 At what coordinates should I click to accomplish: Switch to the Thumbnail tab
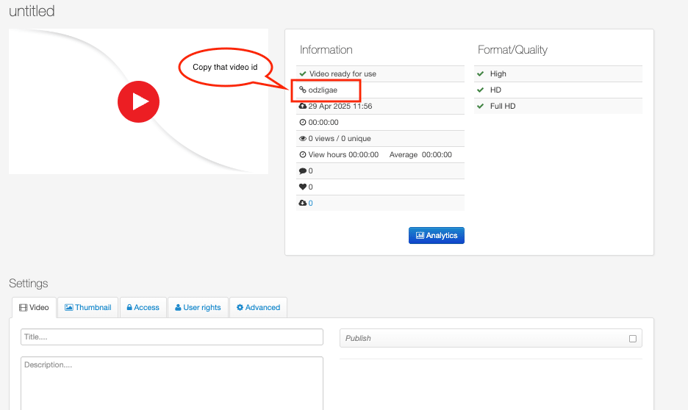88,307
